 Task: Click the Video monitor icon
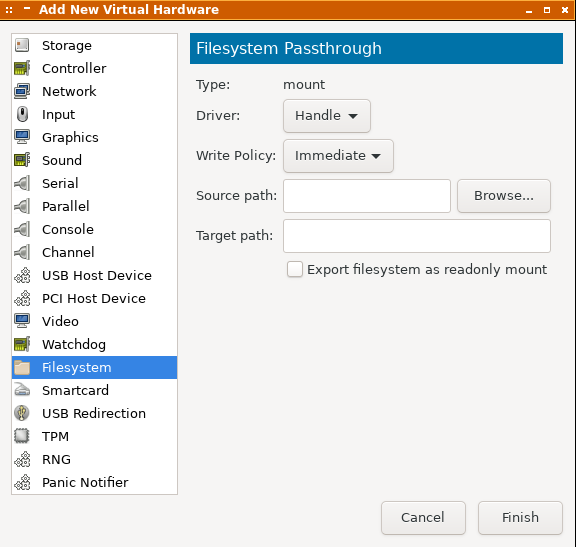[x=22, y=321]
